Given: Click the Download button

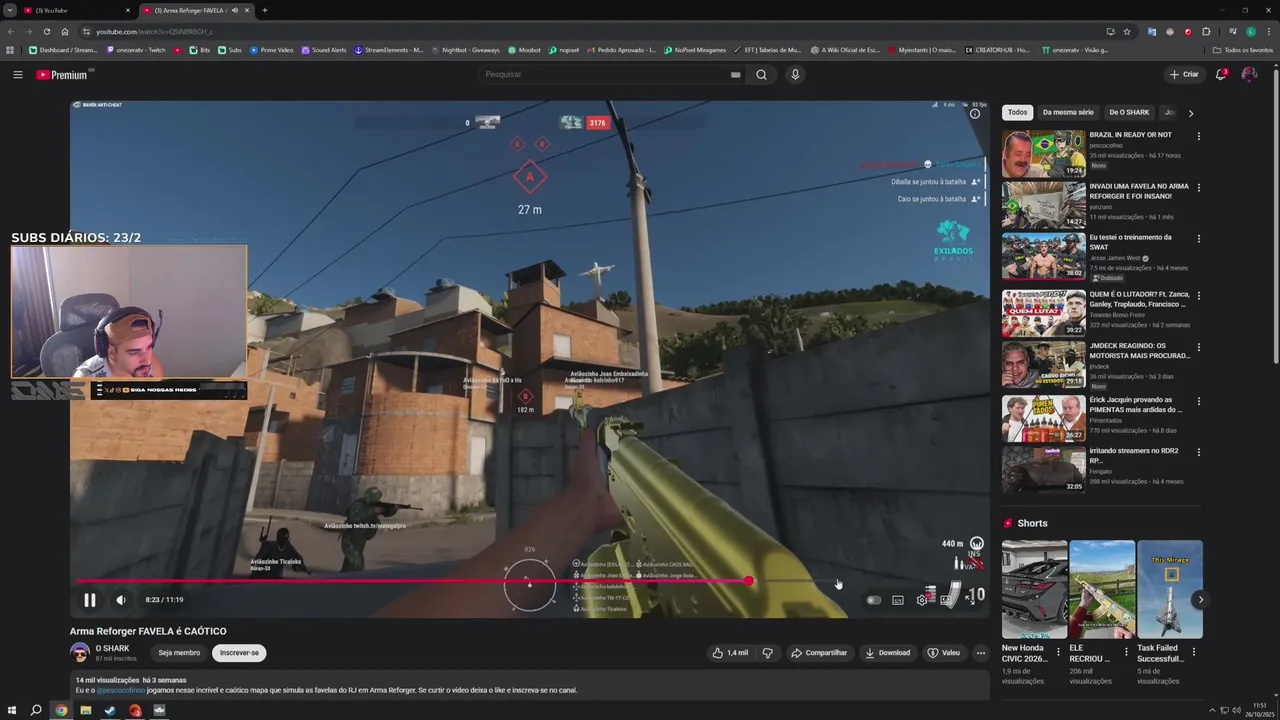Looking at the screenshot, I should pyautogui.click(x=888, y=653).
